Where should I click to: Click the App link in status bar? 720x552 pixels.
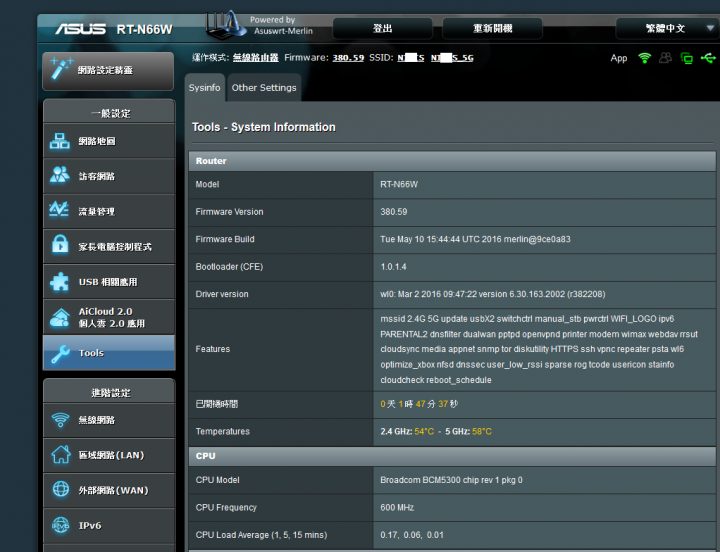coord(619,58)
